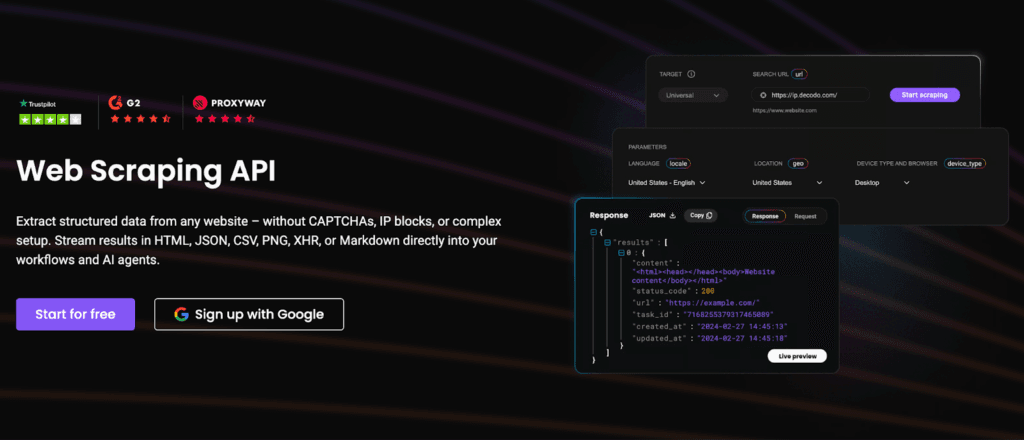Click the info icon next to Target

691,74
